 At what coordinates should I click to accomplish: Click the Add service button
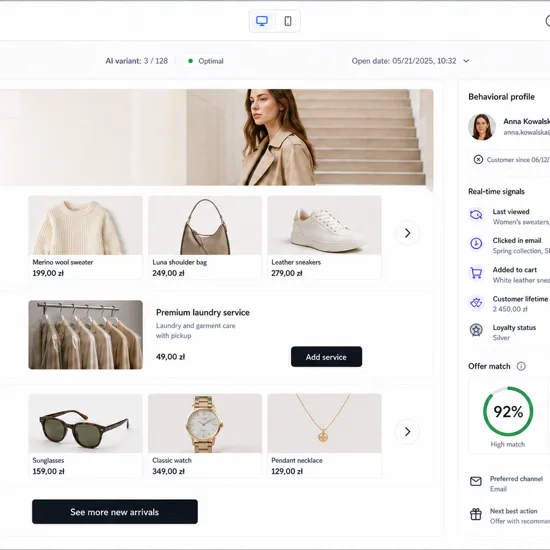[326, 357]
